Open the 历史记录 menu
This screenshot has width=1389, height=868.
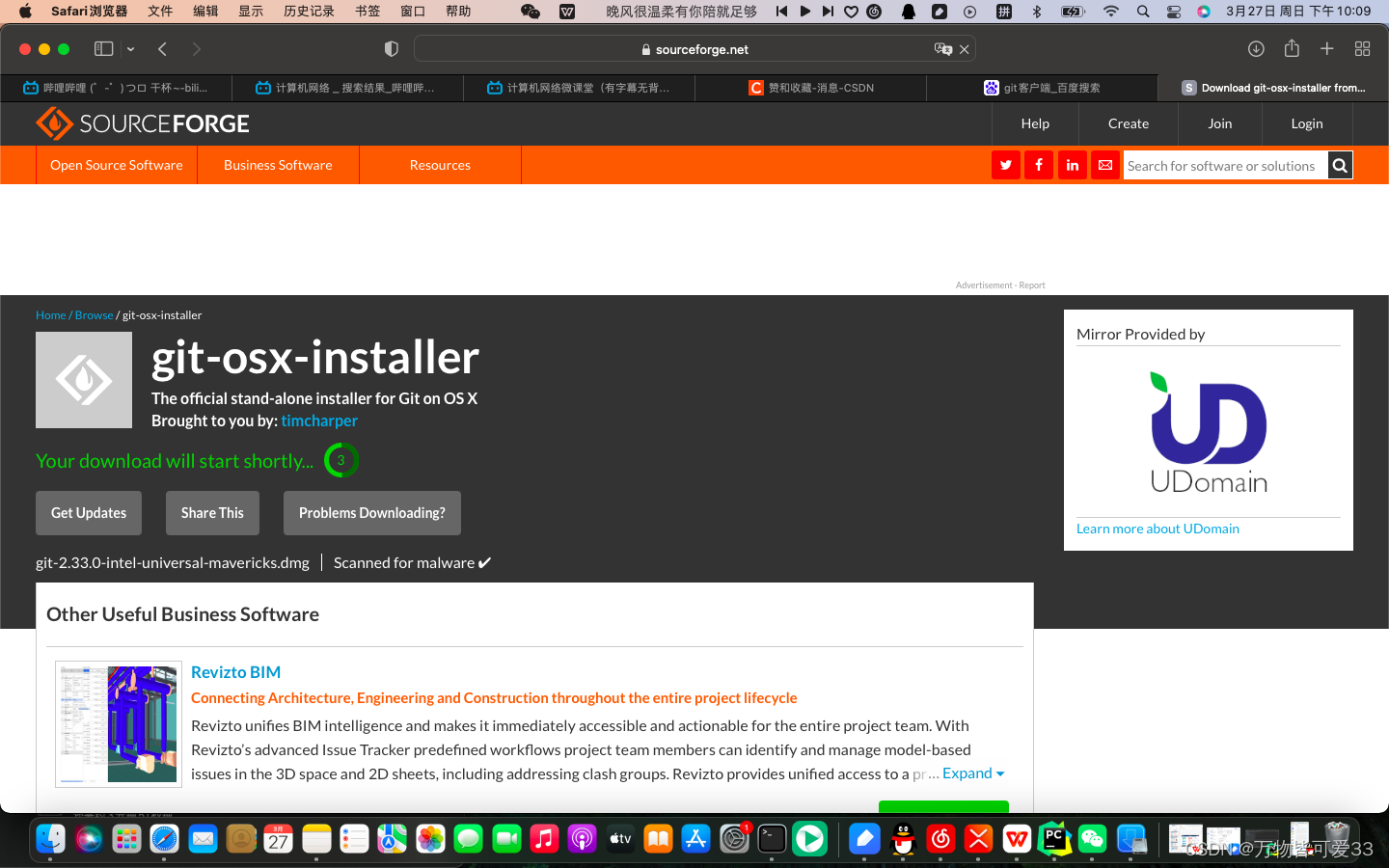pos(309,12)
